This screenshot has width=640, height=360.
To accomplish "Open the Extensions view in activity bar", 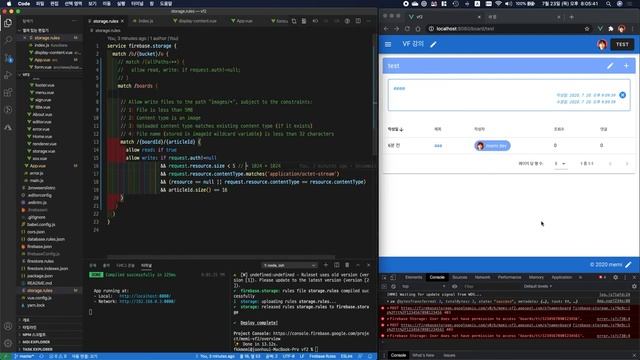I will click(8, 93).
